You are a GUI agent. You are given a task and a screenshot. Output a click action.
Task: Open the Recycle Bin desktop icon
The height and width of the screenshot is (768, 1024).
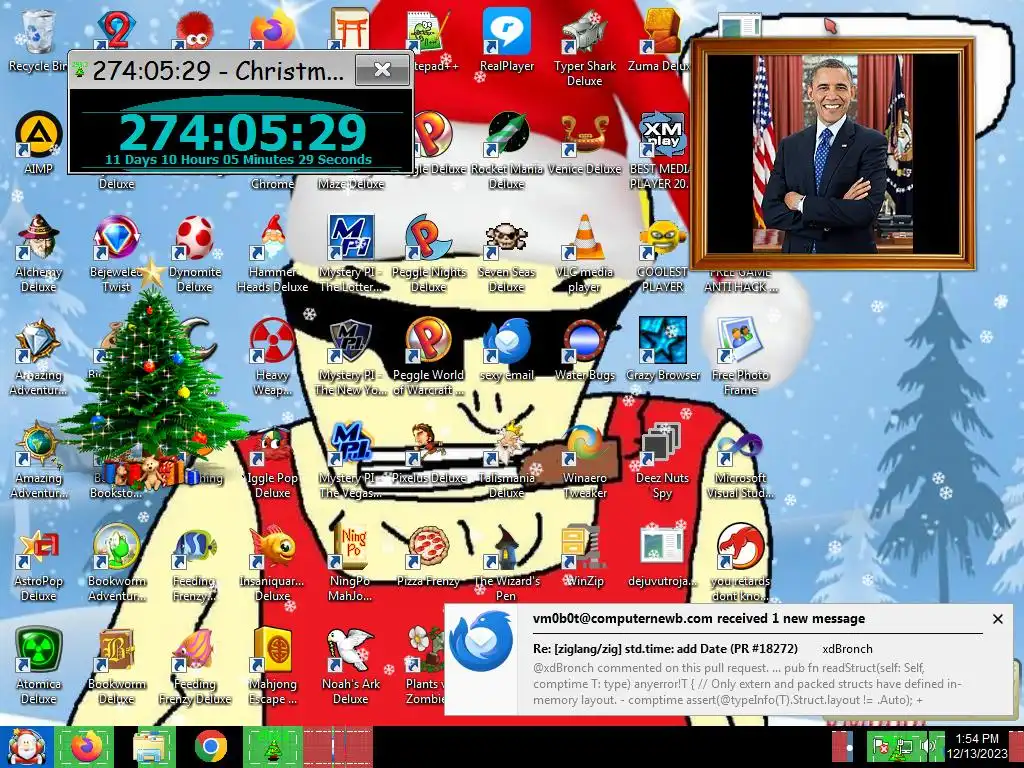[37, 40]
